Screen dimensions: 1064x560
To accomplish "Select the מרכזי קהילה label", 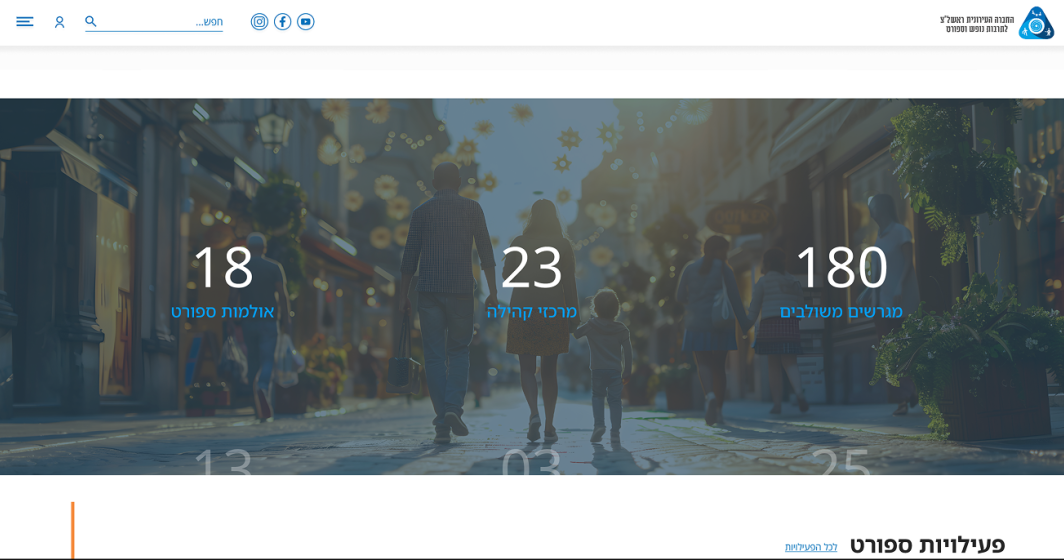I will click(531, 312).
